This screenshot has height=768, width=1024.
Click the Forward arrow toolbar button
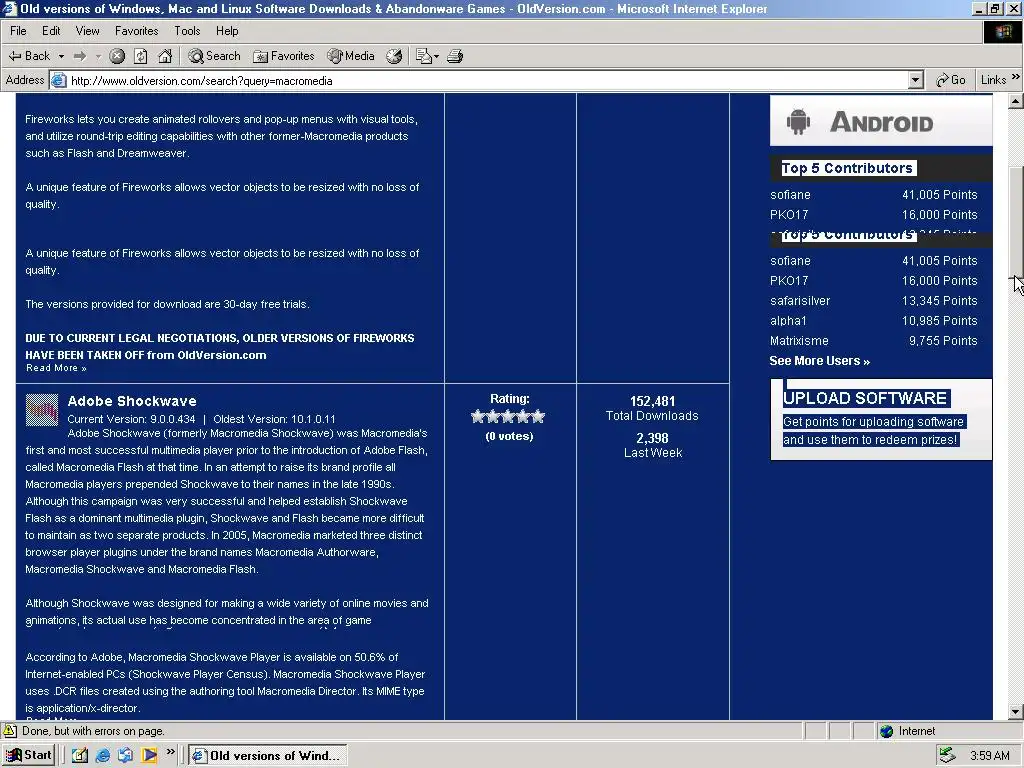pos(80,57)
